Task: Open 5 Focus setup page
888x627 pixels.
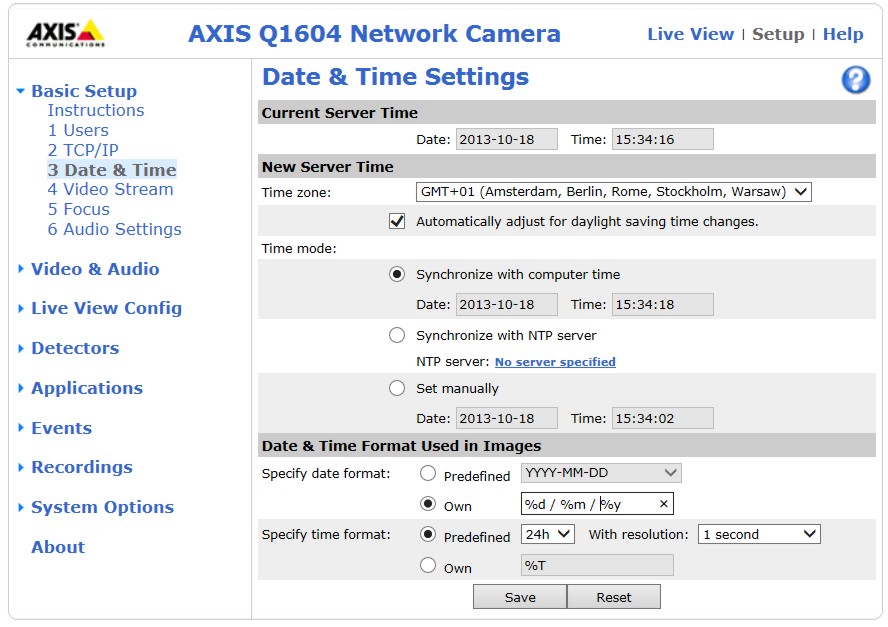Action: (x=79, y=209)
